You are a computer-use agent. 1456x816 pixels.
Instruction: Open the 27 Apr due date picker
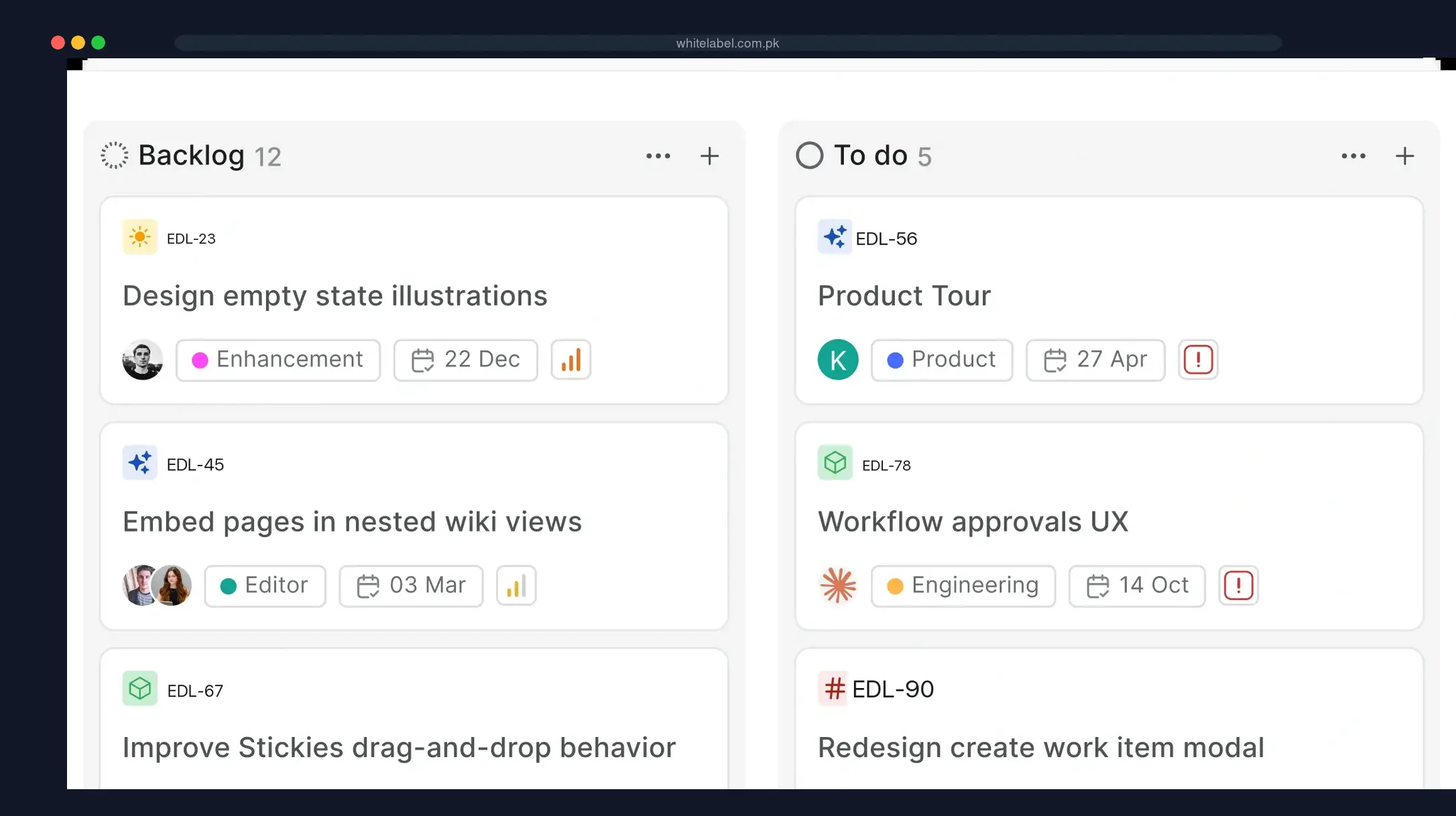tap(1095, 360)
